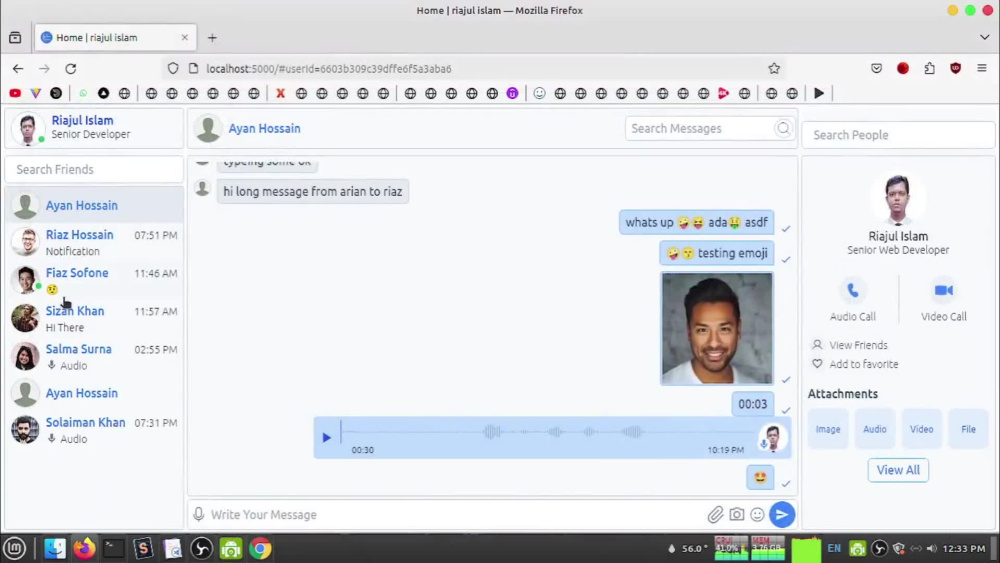Click the 'hi long message from arian' bubble
The image size is (1000, 563).
tap(312, 191)
